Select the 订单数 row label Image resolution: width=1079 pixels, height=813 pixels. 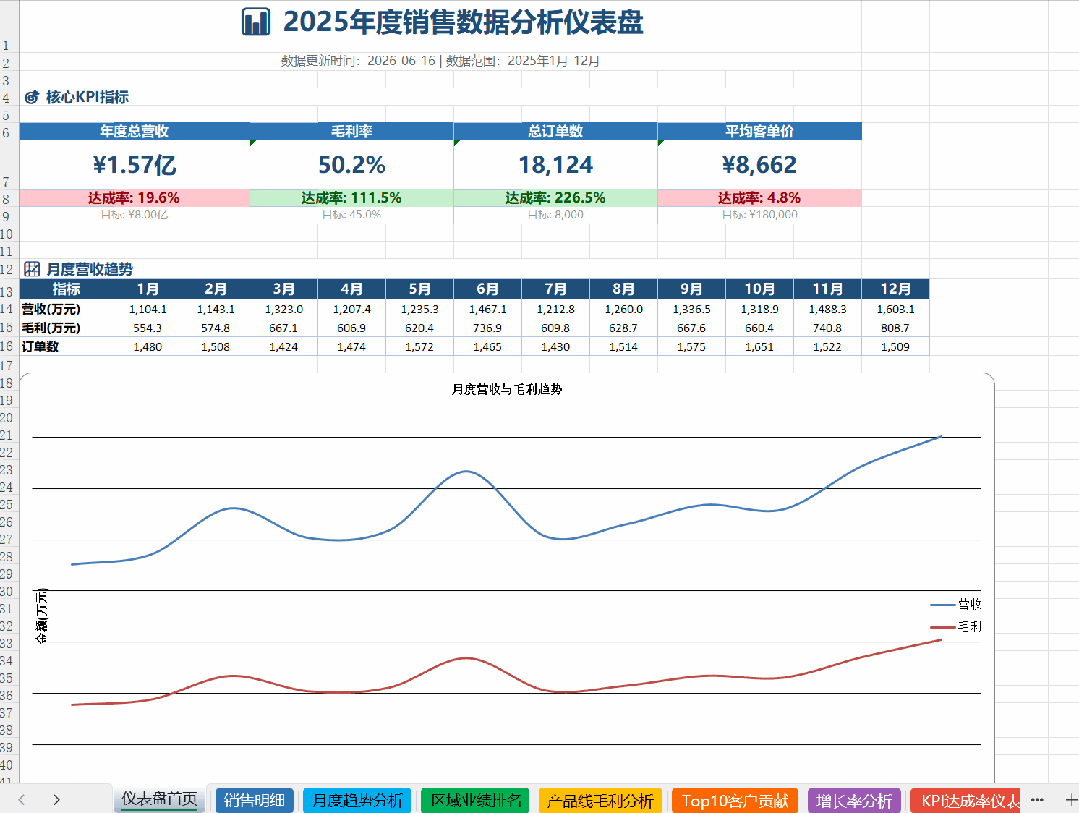(66, 346)
